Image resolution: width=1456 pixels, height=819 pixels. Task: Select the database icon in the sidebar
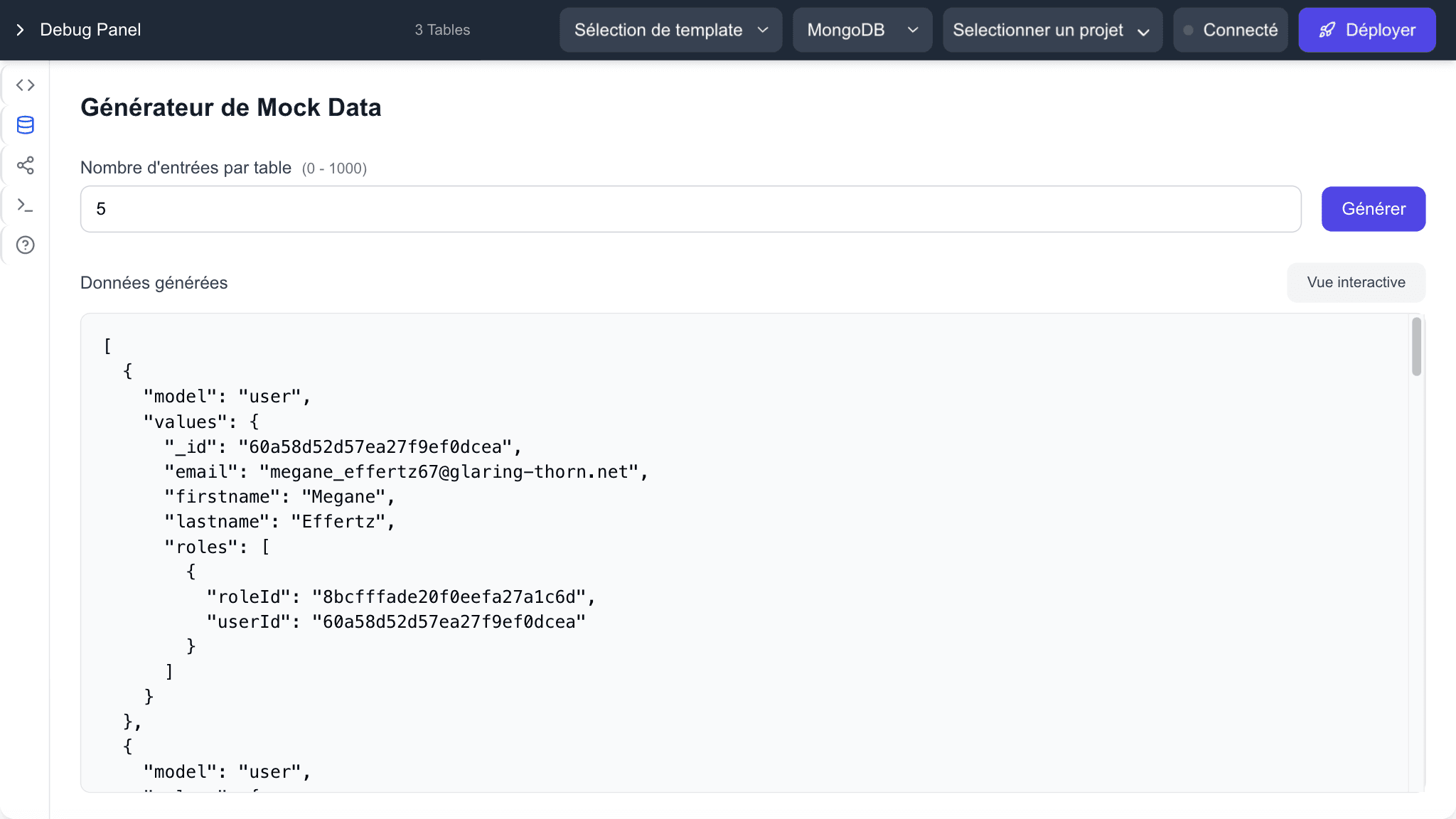26,125
